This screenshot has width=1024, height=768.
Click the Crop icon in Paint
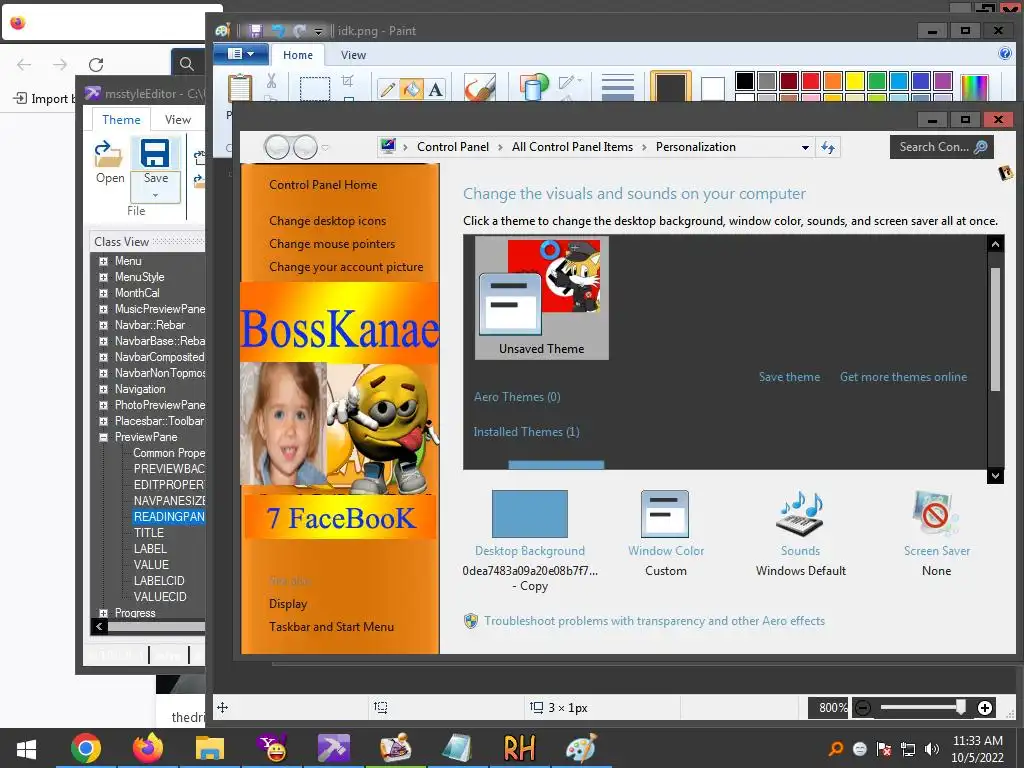click(347, 80)
